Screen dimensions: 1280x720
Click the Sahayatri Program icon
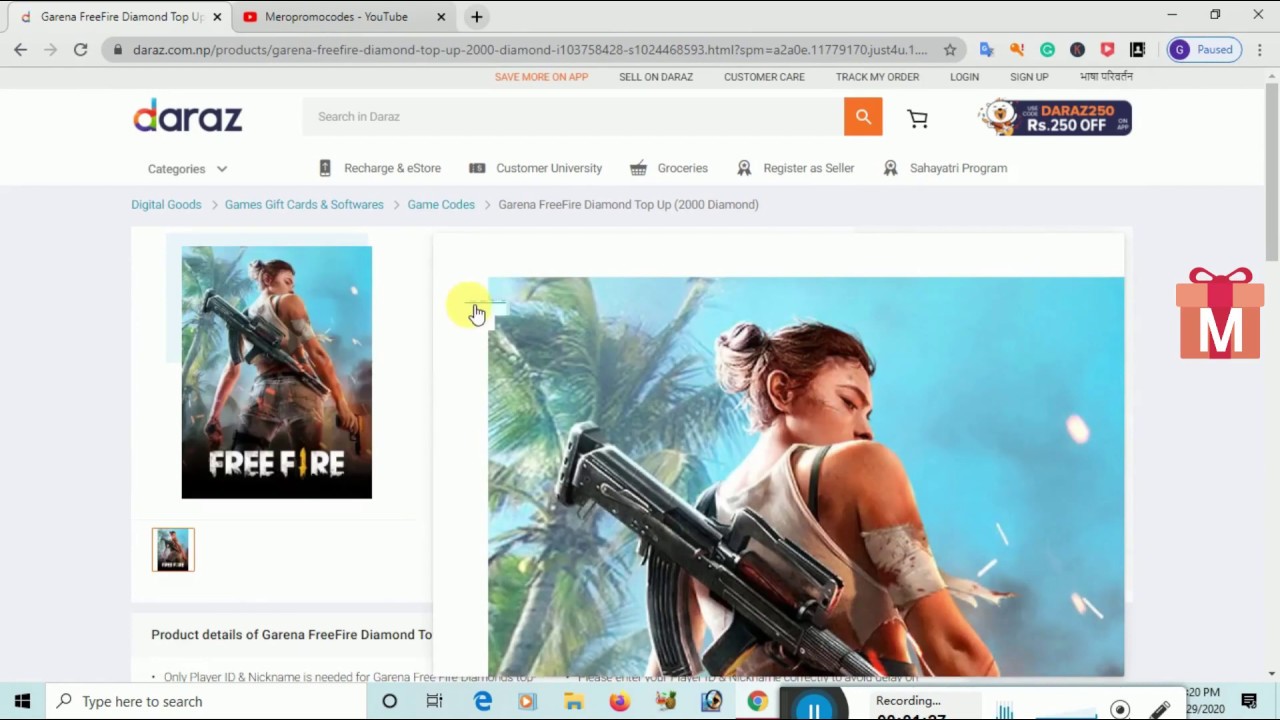(890, 168)
